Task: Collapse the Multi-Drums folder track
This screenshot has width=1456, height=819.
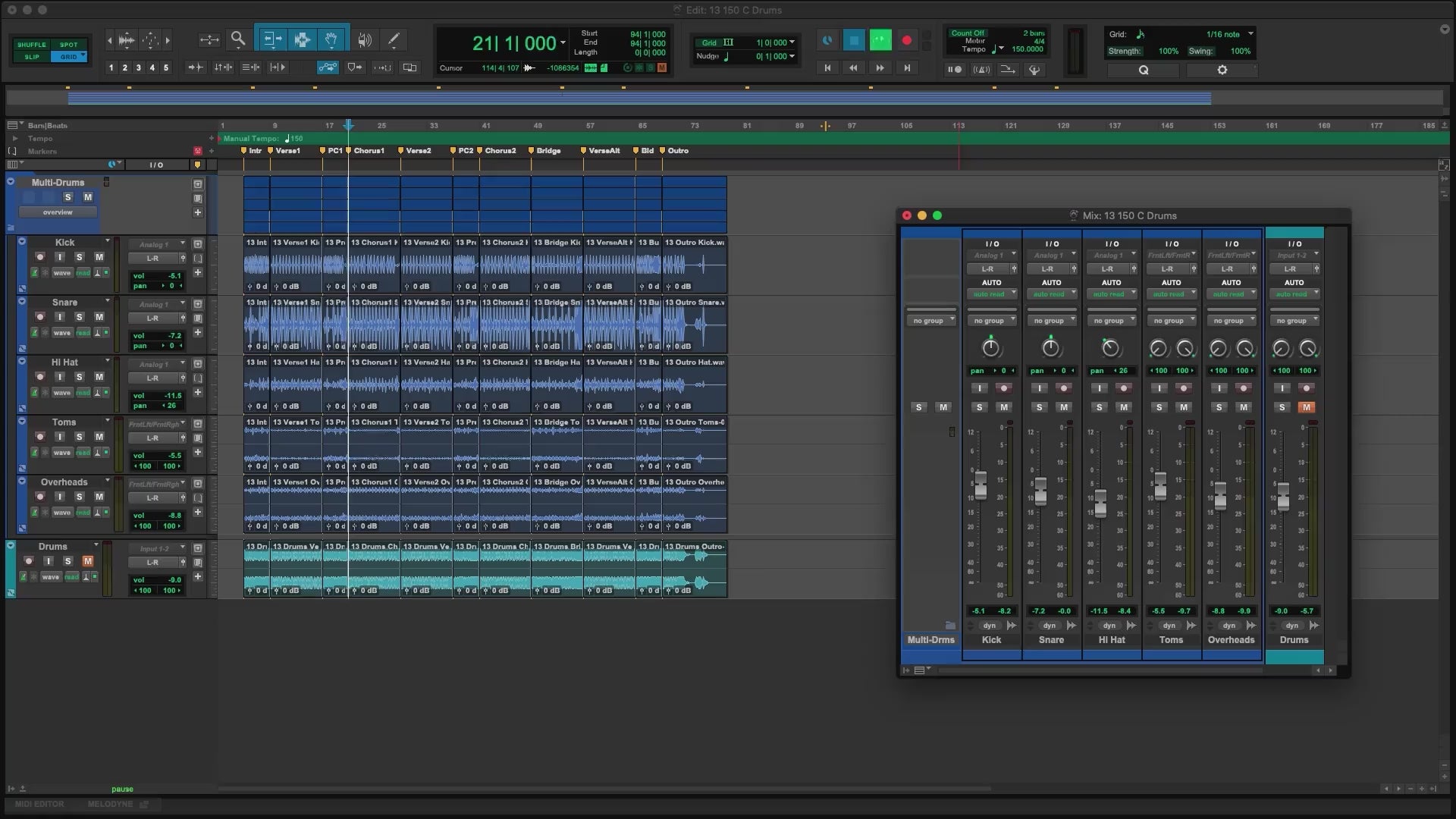Action: 11,182
